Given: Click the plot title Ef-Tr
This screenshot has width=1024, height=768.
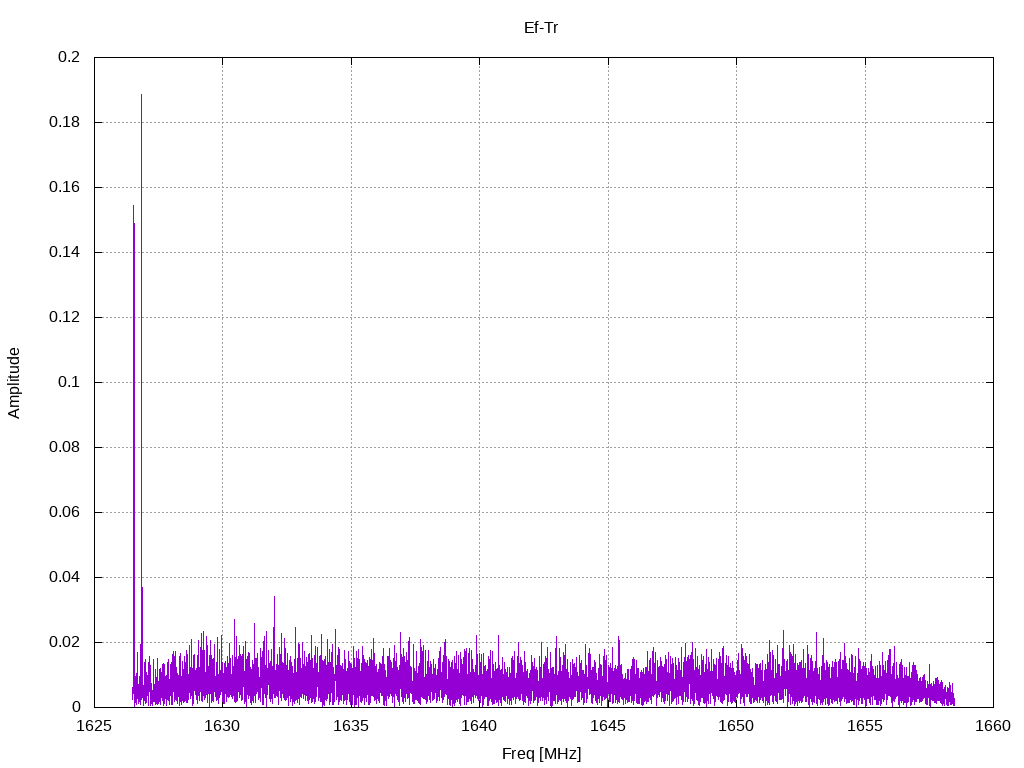Looking at the screenshot, I should click(x=541, y=28).
